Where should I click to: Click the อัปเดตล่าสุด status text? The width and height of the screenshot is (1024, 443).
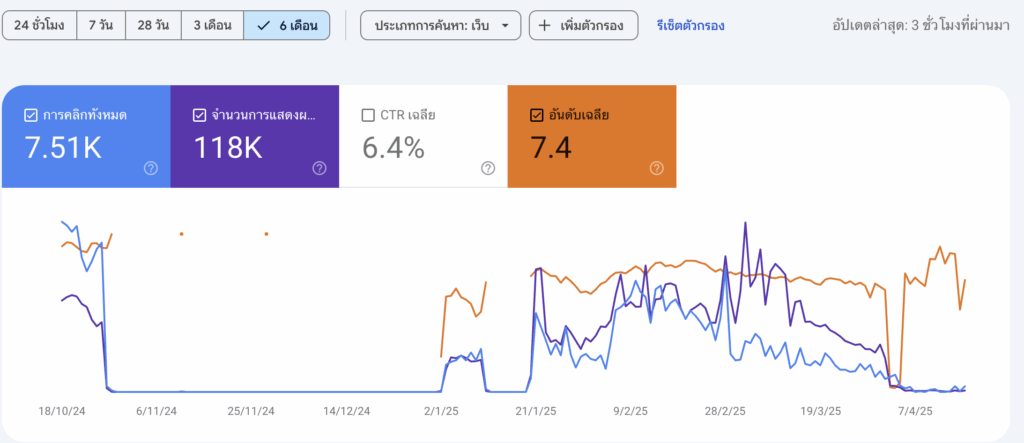921,26
